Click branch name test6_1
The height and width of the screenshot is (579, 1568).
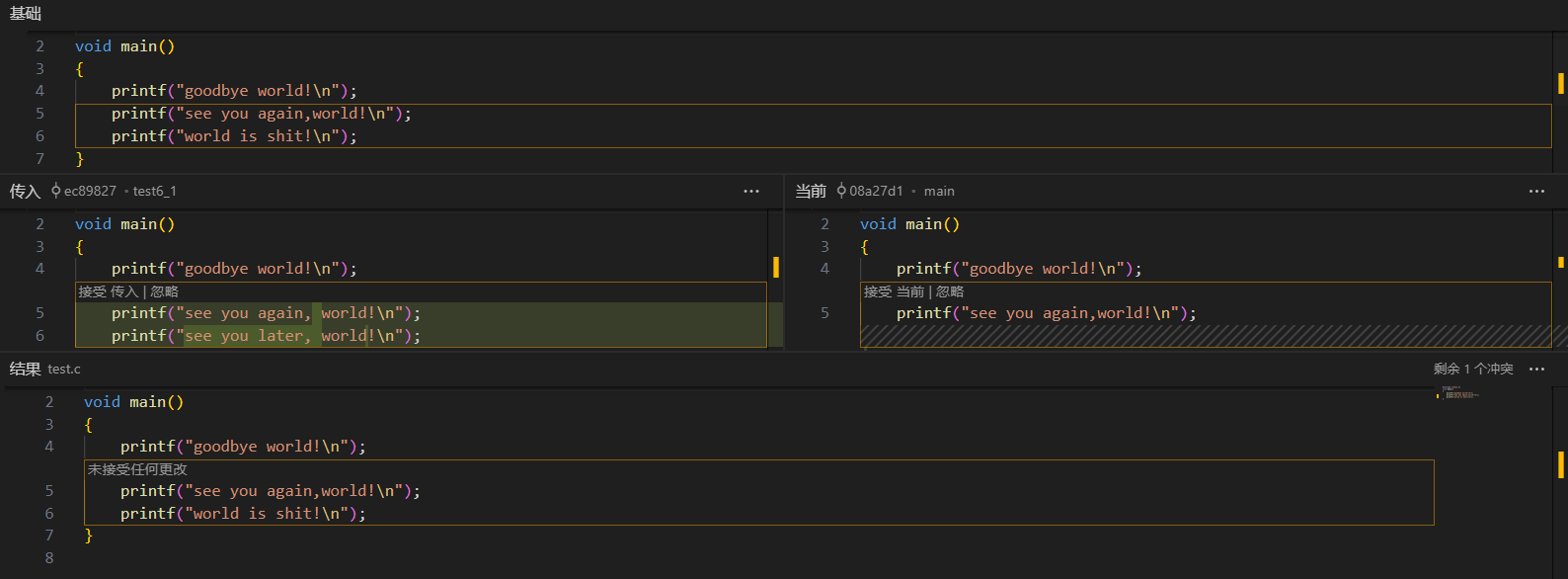[x=155, y=191]
